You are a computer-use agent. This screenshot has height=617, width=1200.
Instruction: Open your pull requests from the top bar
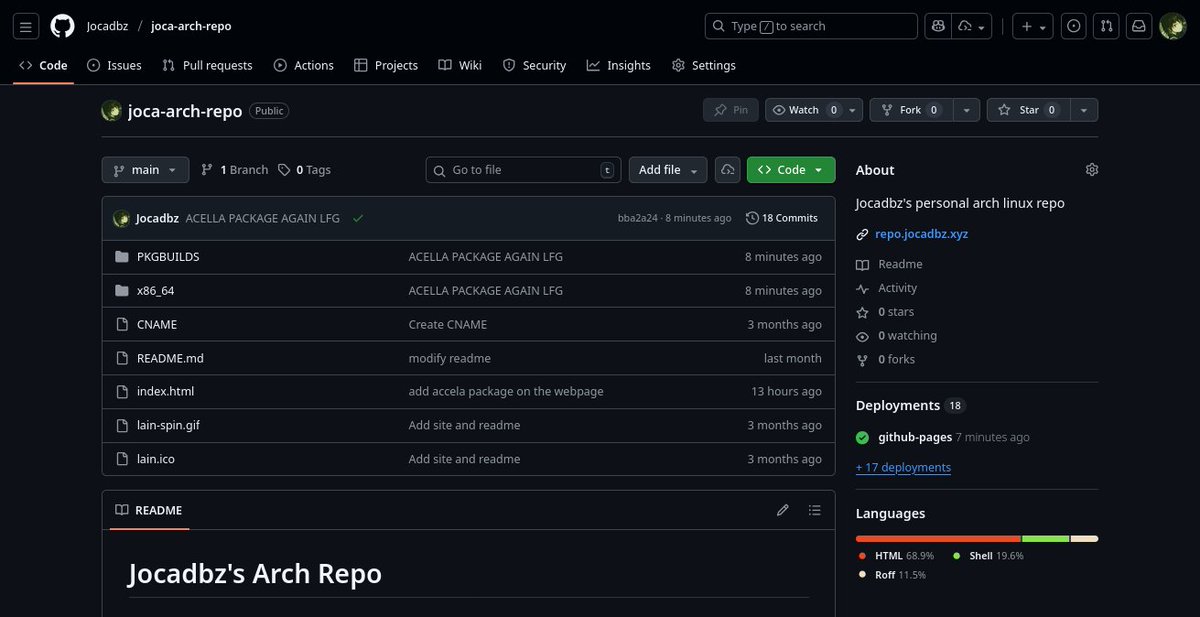click(x=1105, y=26)
